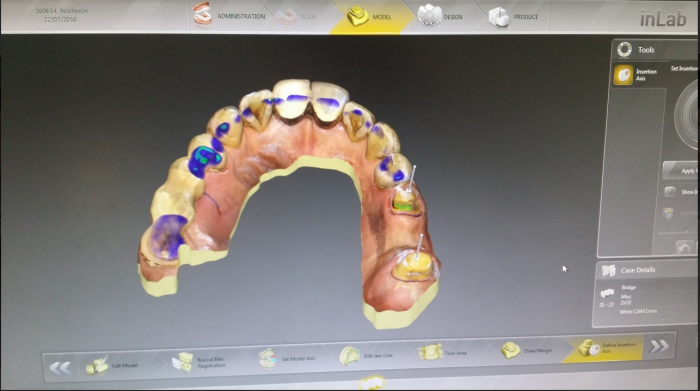Click the lower prepared molar with axis pin
This screenshot has width=700, height=391.
415,266
